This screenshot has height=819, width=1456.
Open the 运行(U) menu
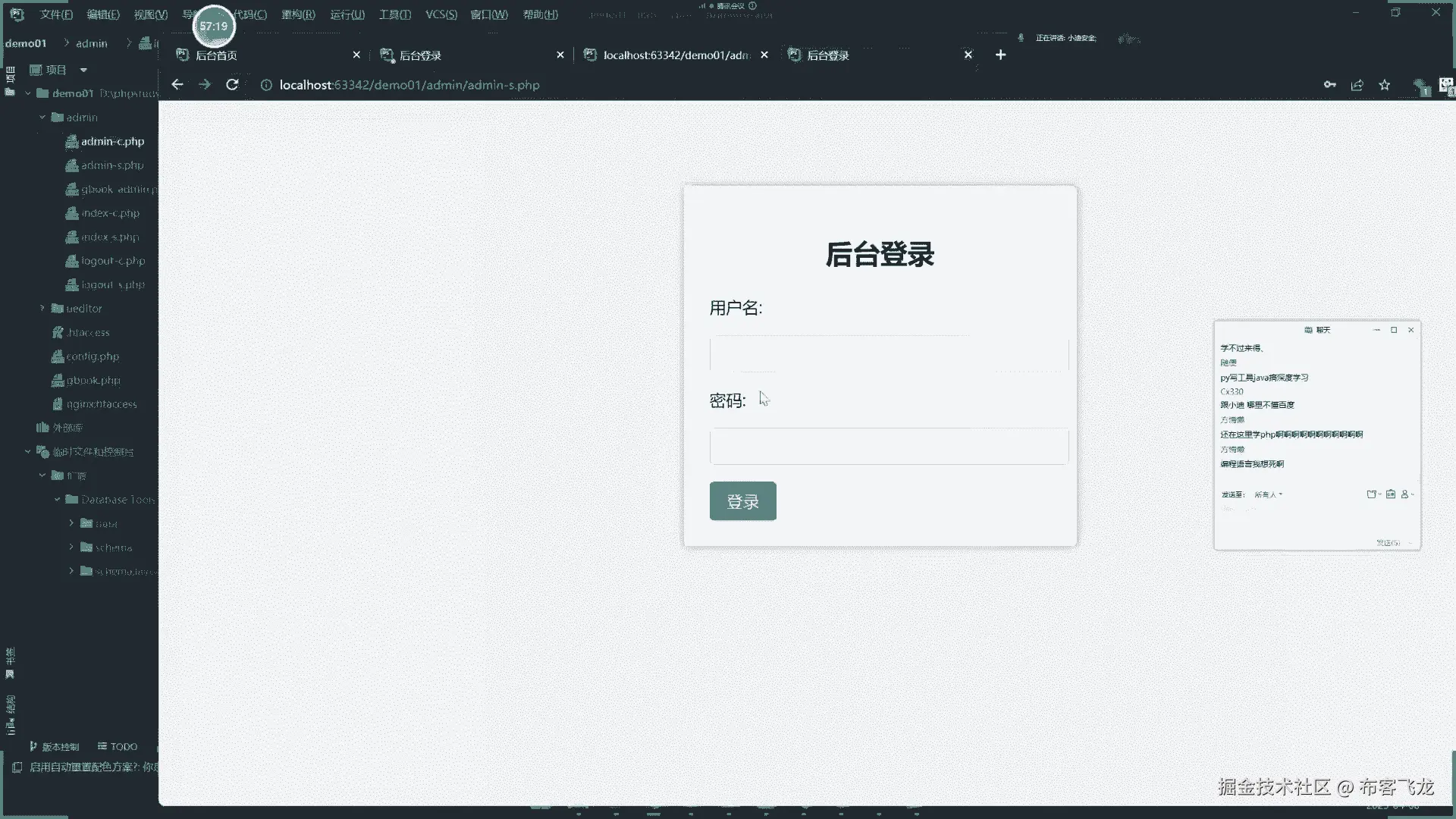[x=347, y=14]
